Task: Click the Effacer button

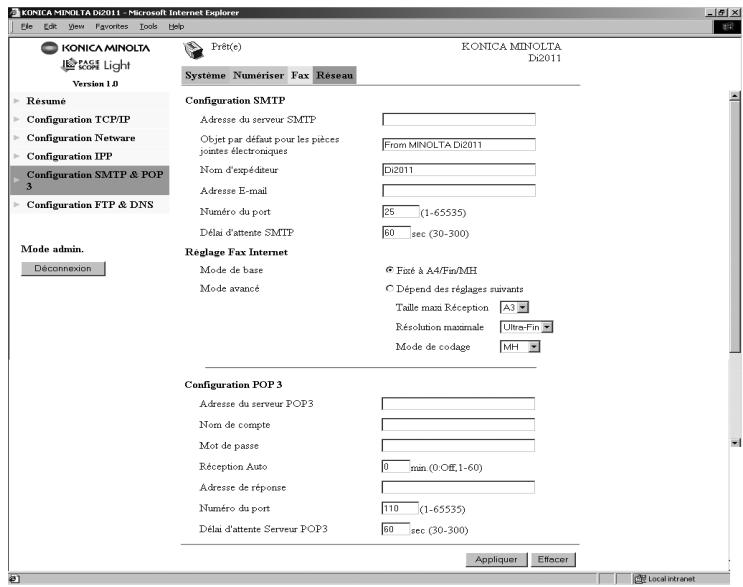Action: point(553,560)
